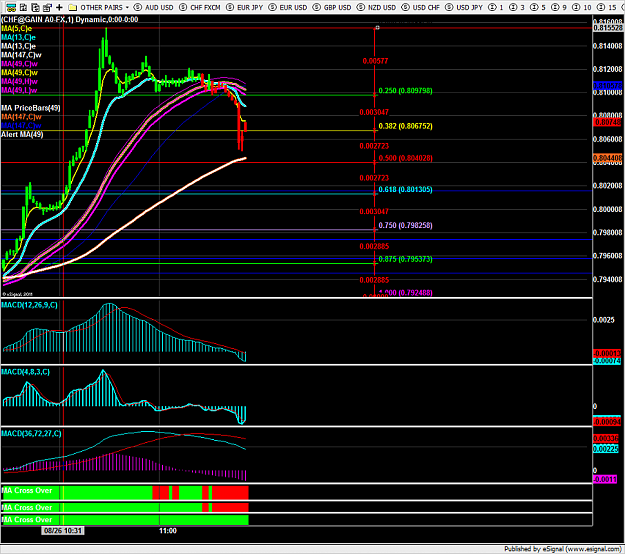Click the 0.815528 price tag at axis top
This screenshot has width=625, height=554.
(x=607, y=28)
